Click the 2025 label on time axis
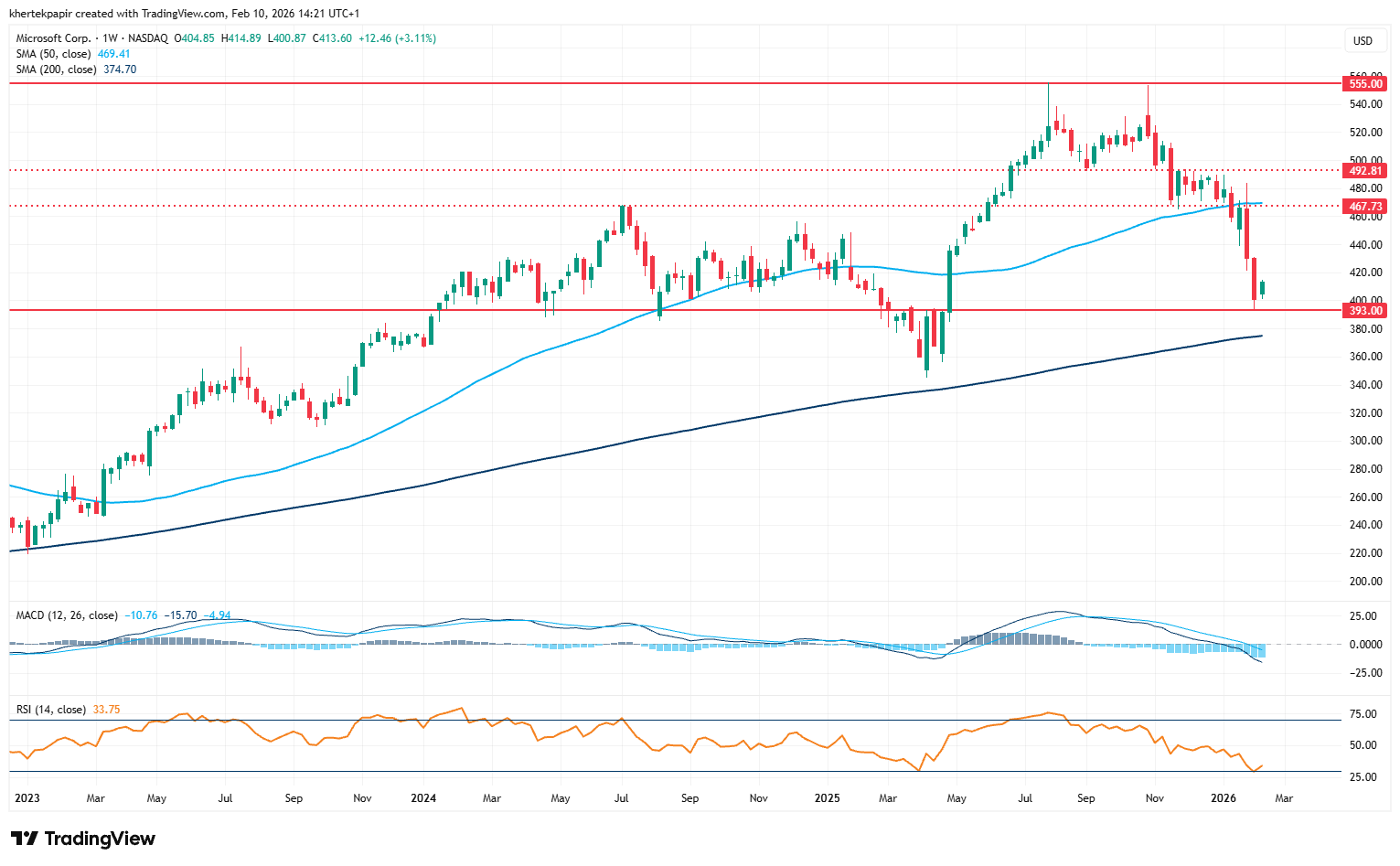The image size is (1400, 866). [827, 798]
